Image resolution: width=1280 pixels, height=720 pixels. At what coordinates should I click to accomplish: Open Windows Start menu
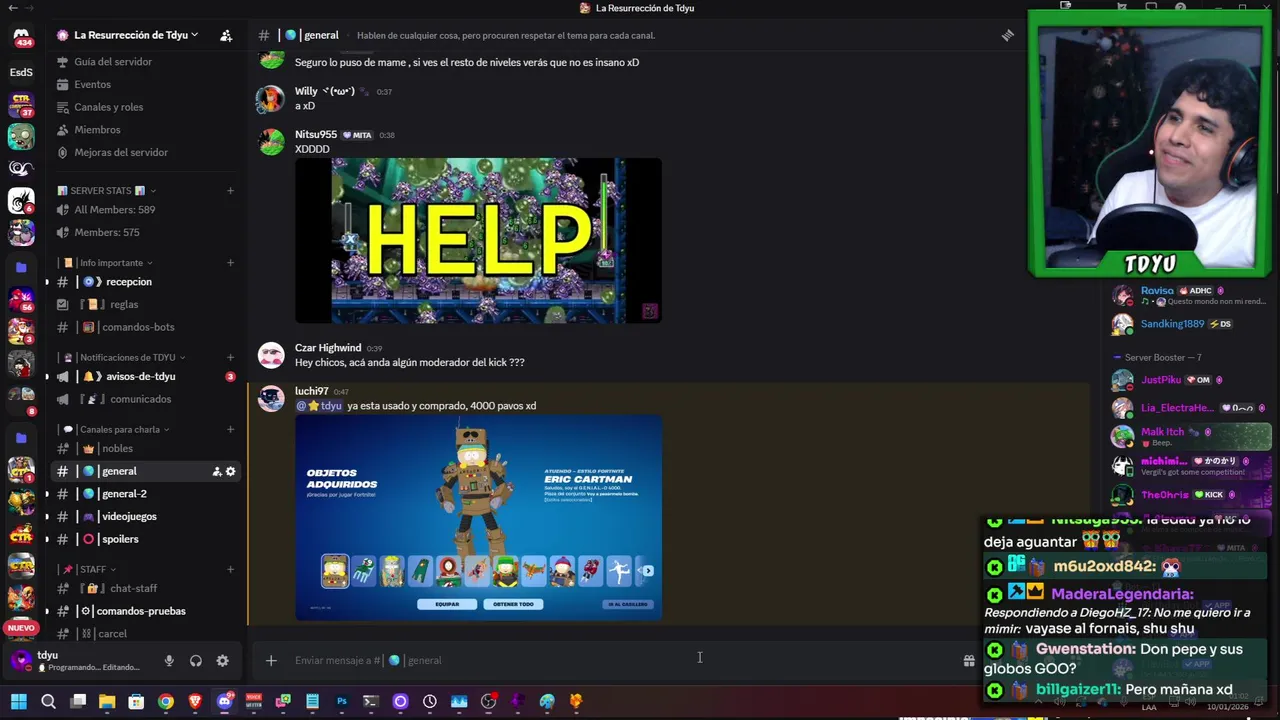pyautogui.click(x=19, y=701)
